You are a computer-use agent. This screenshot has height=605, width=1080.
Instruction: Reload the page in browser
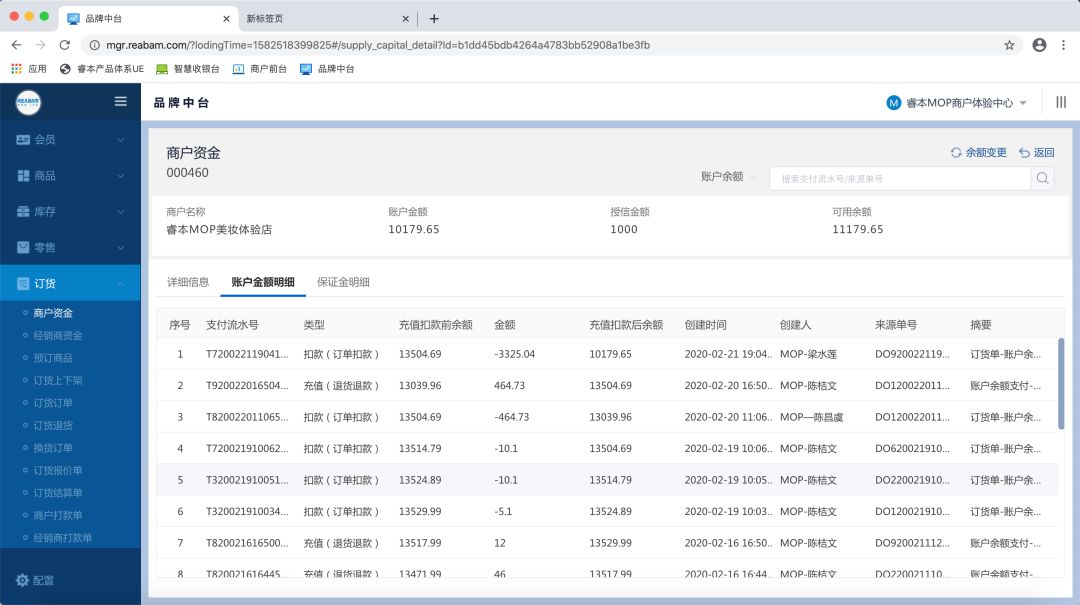(x=65, y=45)
